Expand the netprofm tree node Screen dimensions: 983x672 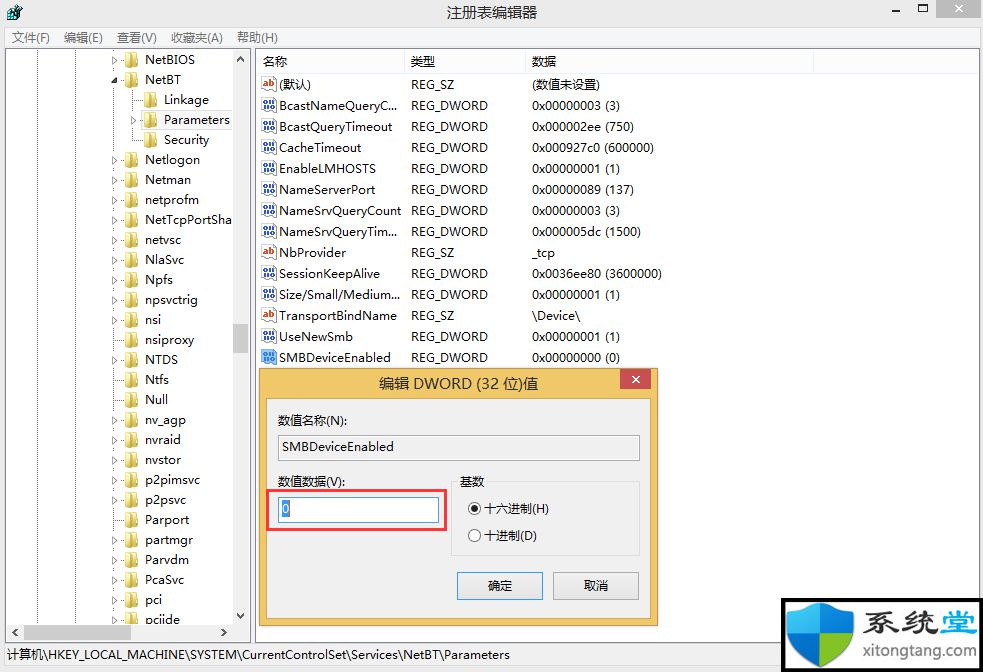coord(114,201)
